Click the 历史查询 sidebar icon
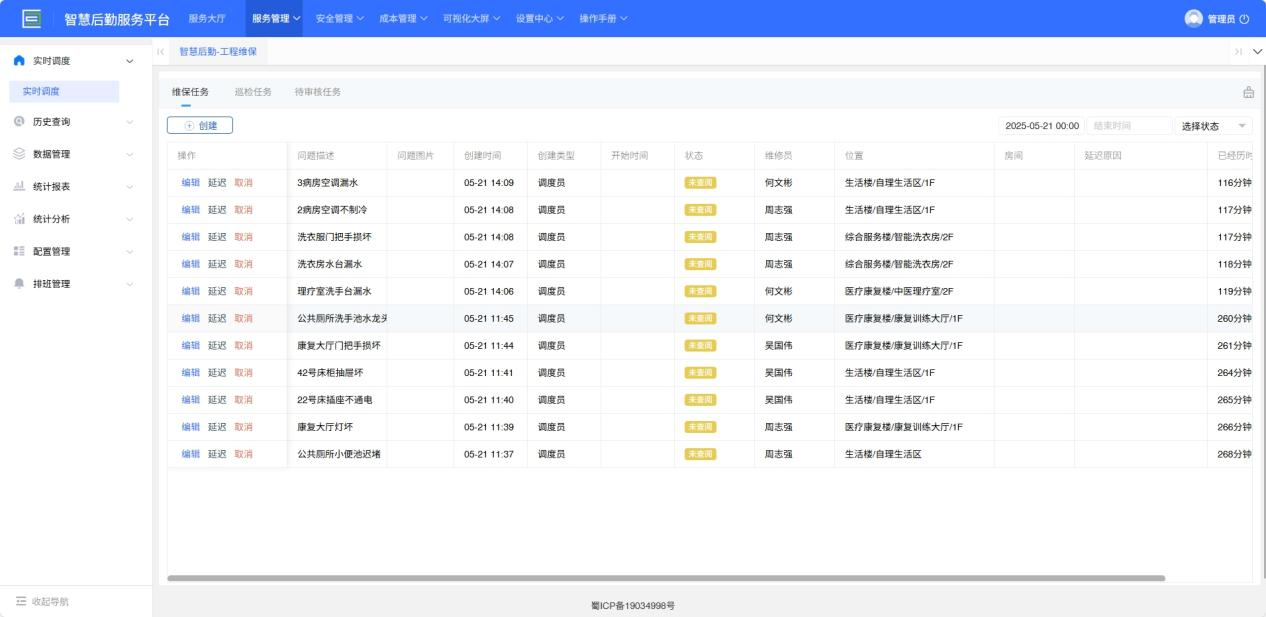The height and width of the screenshot is (617, 1266). [x=19, y=122]
